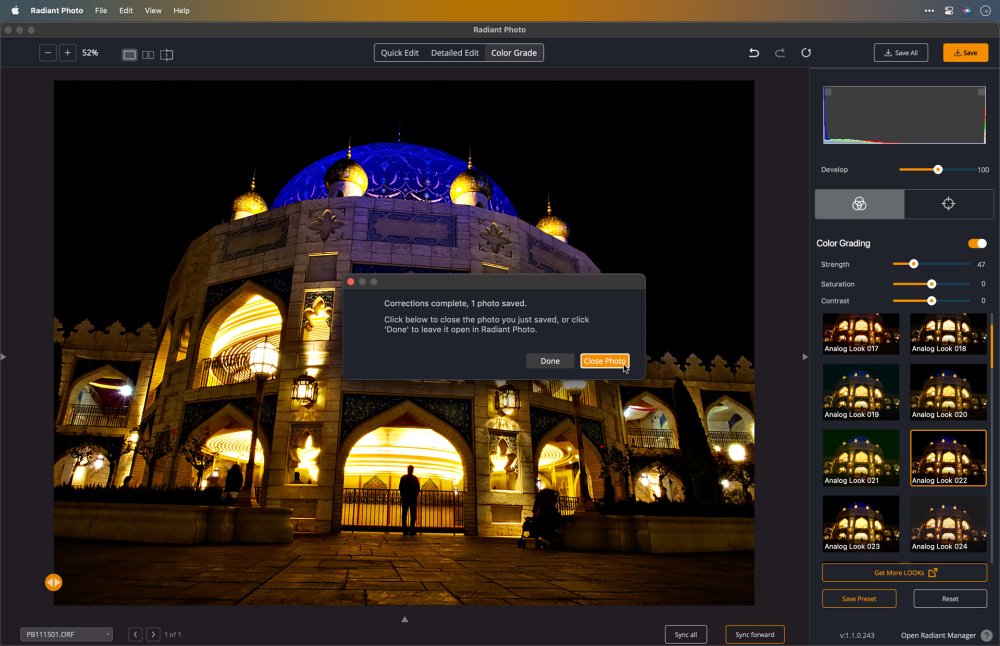Toggle the histogram shadow clipping indicator
1000x646 pixels.
click(x=828, y=92)
